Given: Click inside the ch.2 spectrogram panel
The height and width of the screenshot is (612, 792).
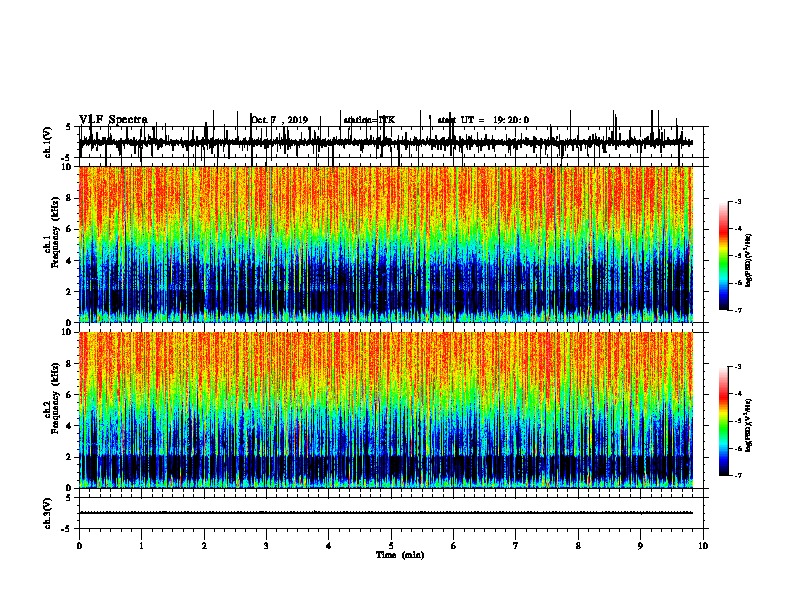Looking at the screenshot, I should click(386, 410).
